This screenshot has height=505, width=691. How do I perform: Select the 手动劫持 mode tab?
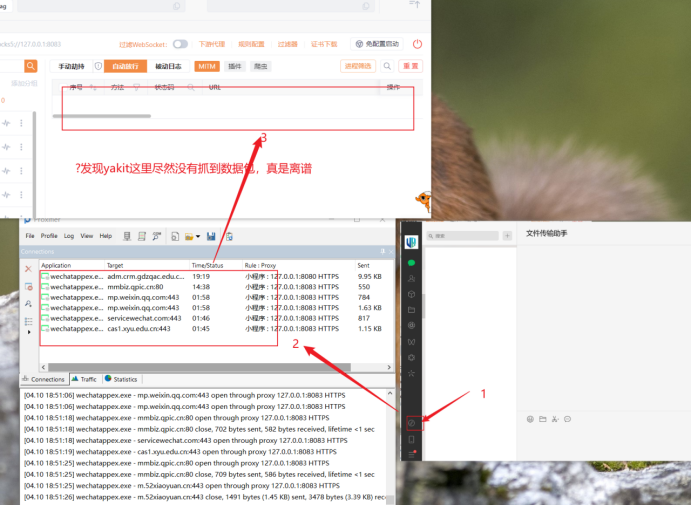(71, 66)
